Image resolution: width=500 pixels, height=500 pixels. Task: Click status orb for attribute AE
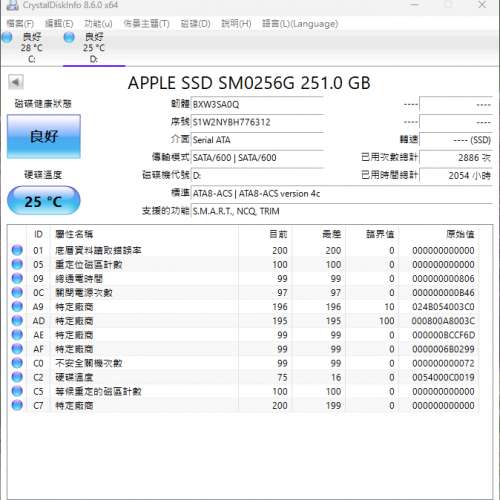coord(17,335)
